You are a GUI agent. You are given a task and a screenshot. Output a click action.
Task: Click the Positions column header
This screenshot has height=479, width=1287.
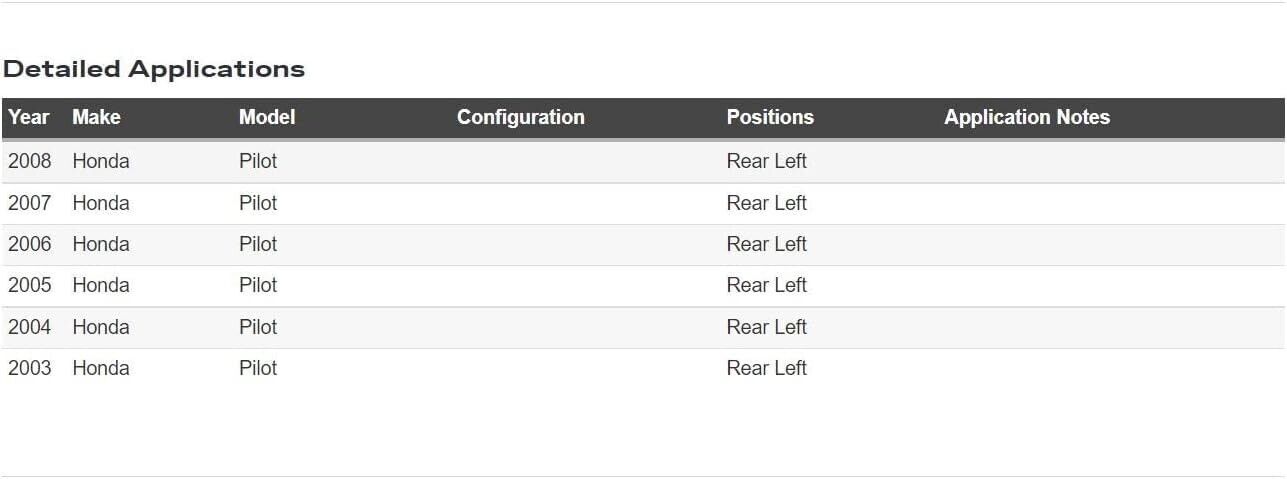770,117
